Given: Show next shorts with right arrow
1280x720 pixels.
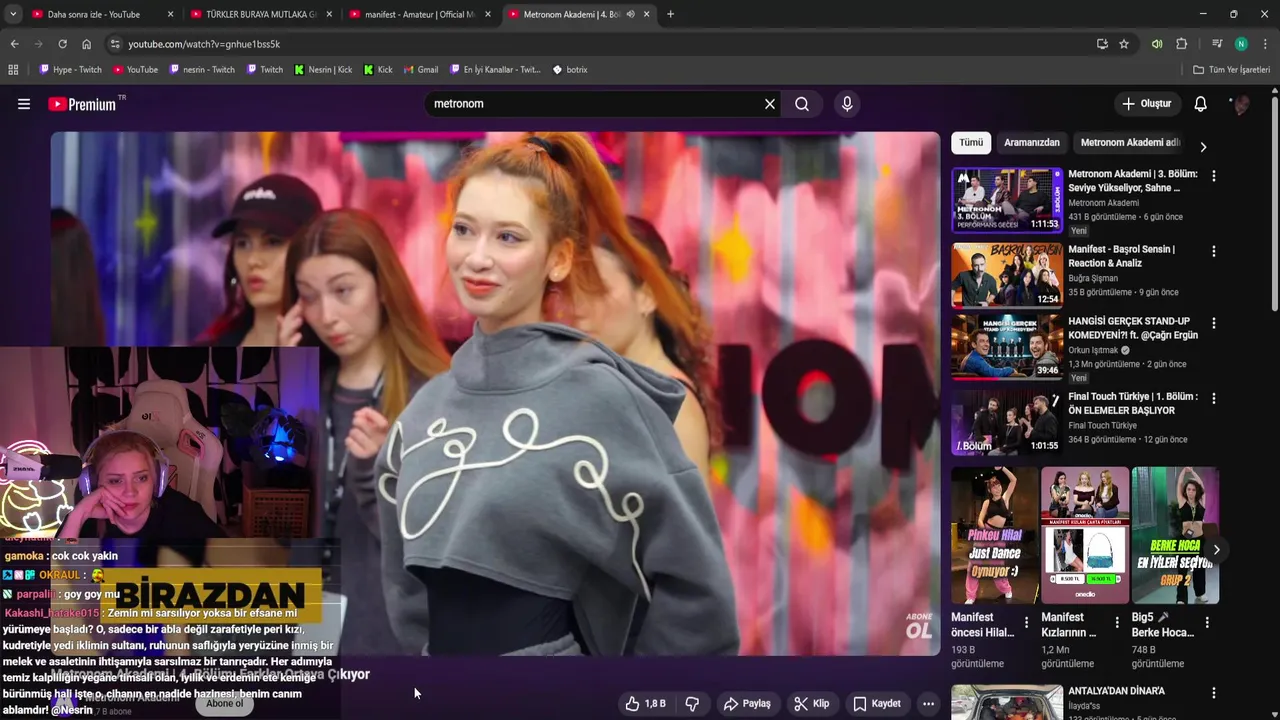Looking at the screenshot, I should pos(1216,549).
